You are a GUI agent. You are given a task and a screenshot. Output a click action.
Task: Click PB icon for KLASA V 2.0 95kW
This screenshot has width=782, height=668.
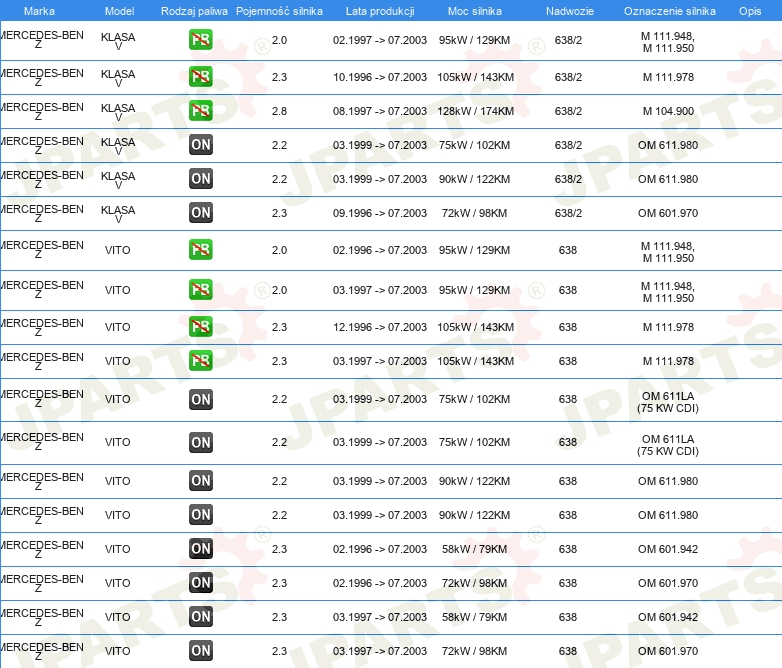201,41
